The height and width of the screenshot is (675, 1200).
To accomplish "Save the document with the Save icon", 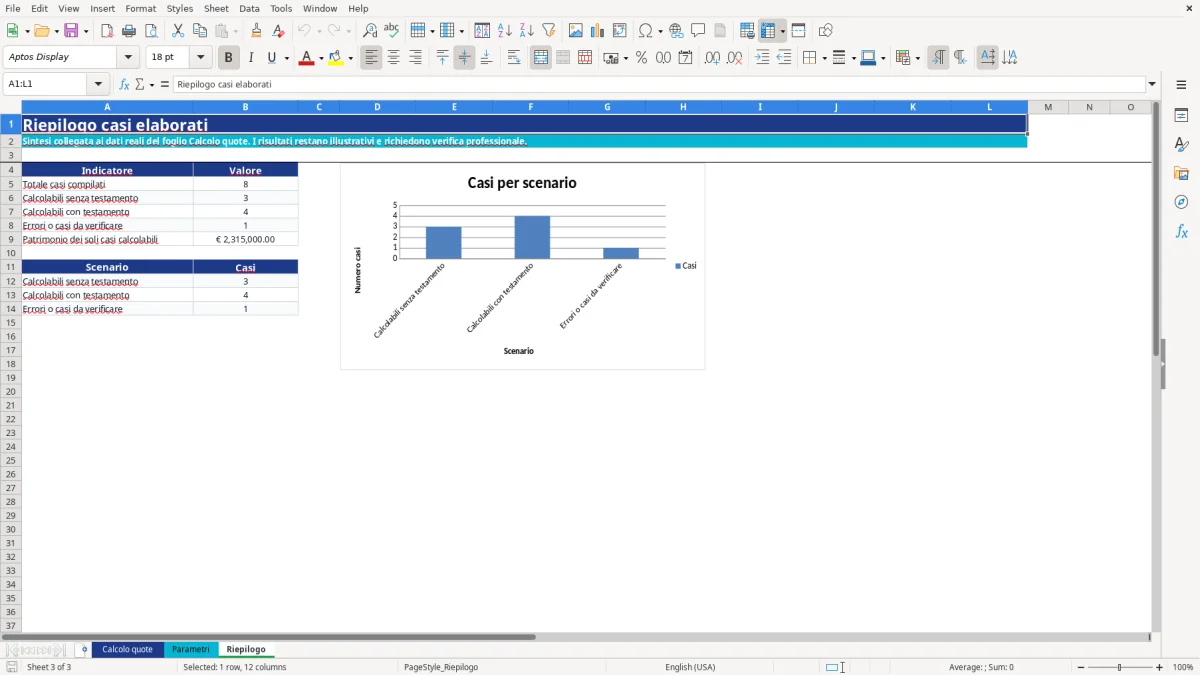I will [71, 31].
